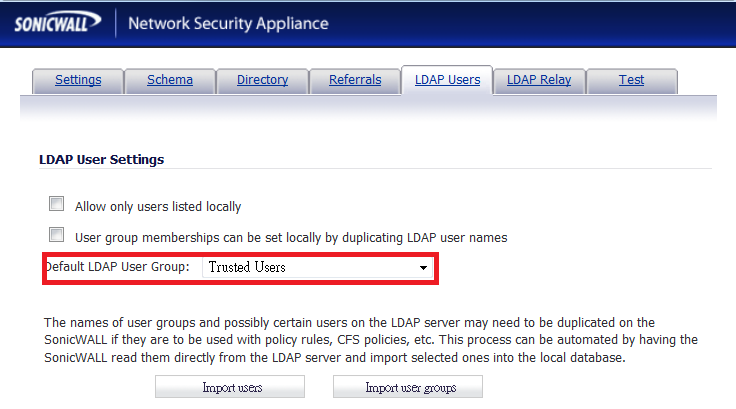Click the LDAP Users tab
This screenshot has width=736, height=409.
(x=447, y=80)
